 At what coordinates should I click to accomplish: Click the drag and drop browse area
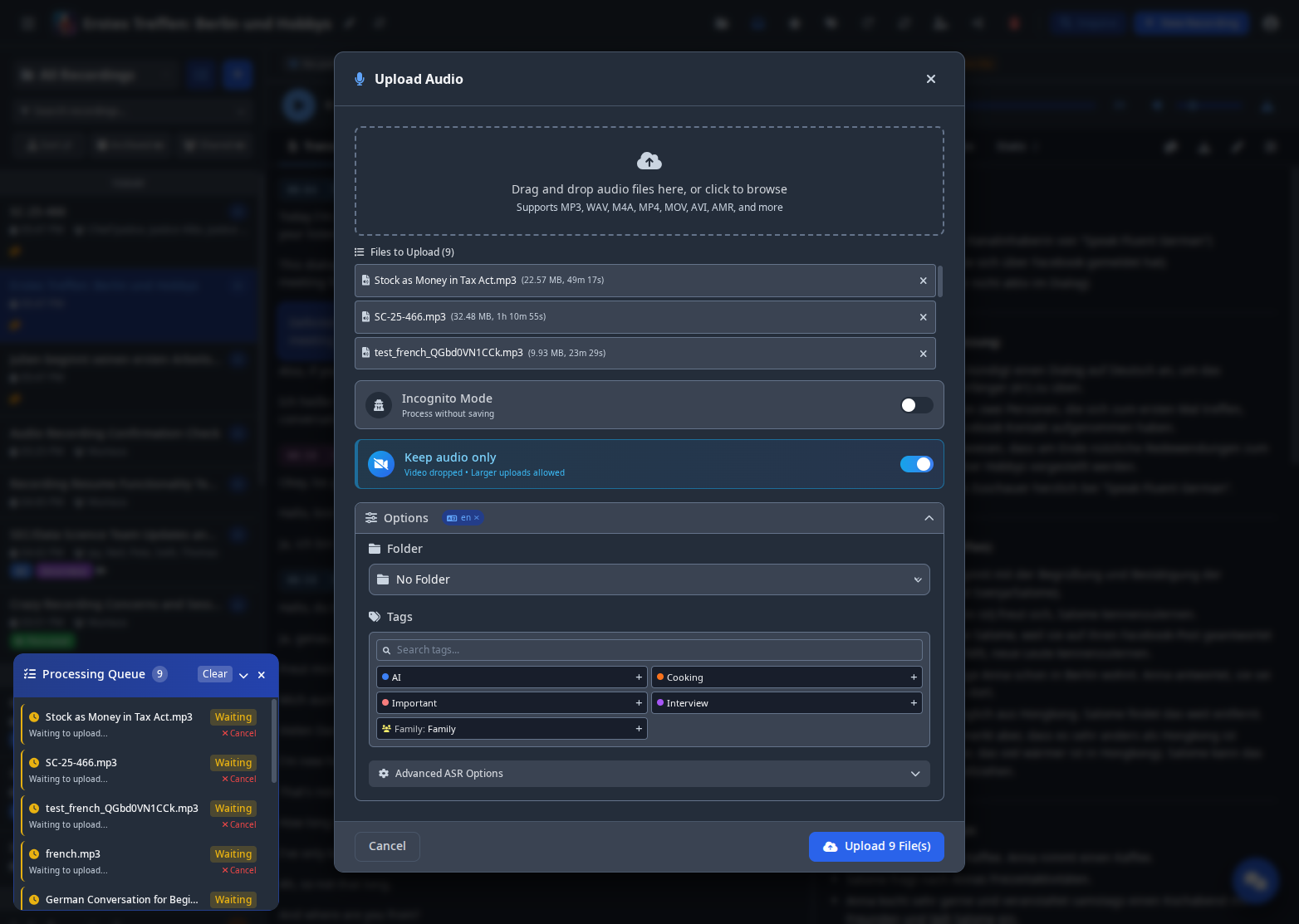649,181
